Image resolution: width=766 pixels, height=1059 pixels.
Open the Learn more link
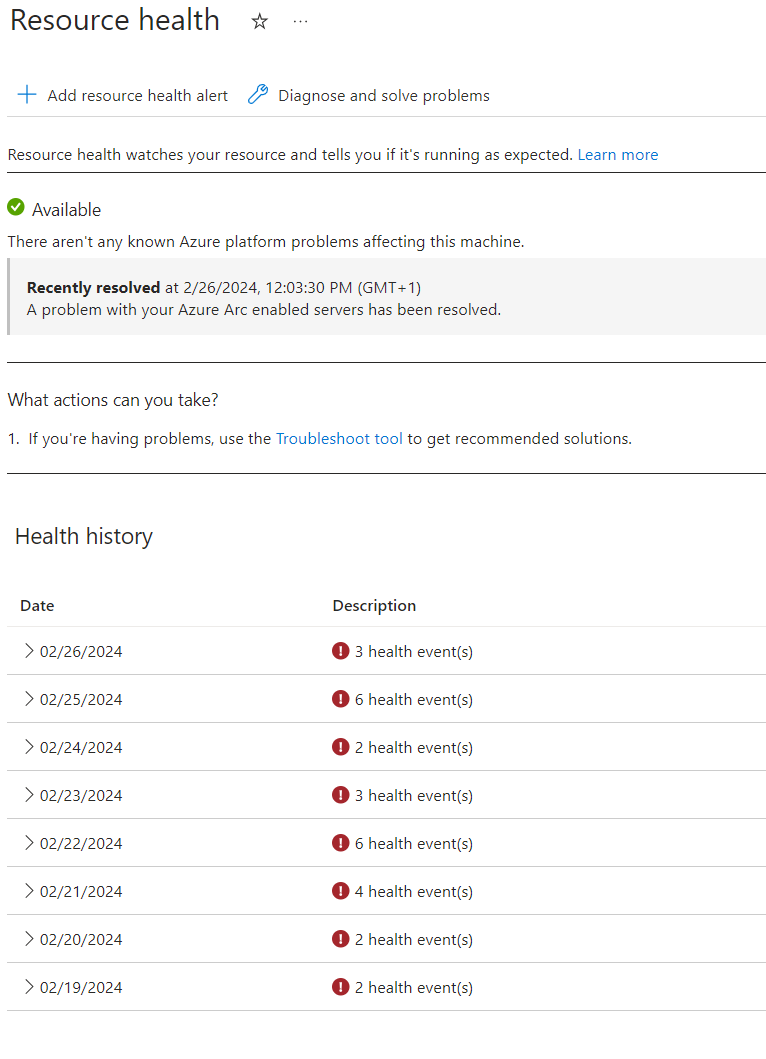click(x=617, y=154)
